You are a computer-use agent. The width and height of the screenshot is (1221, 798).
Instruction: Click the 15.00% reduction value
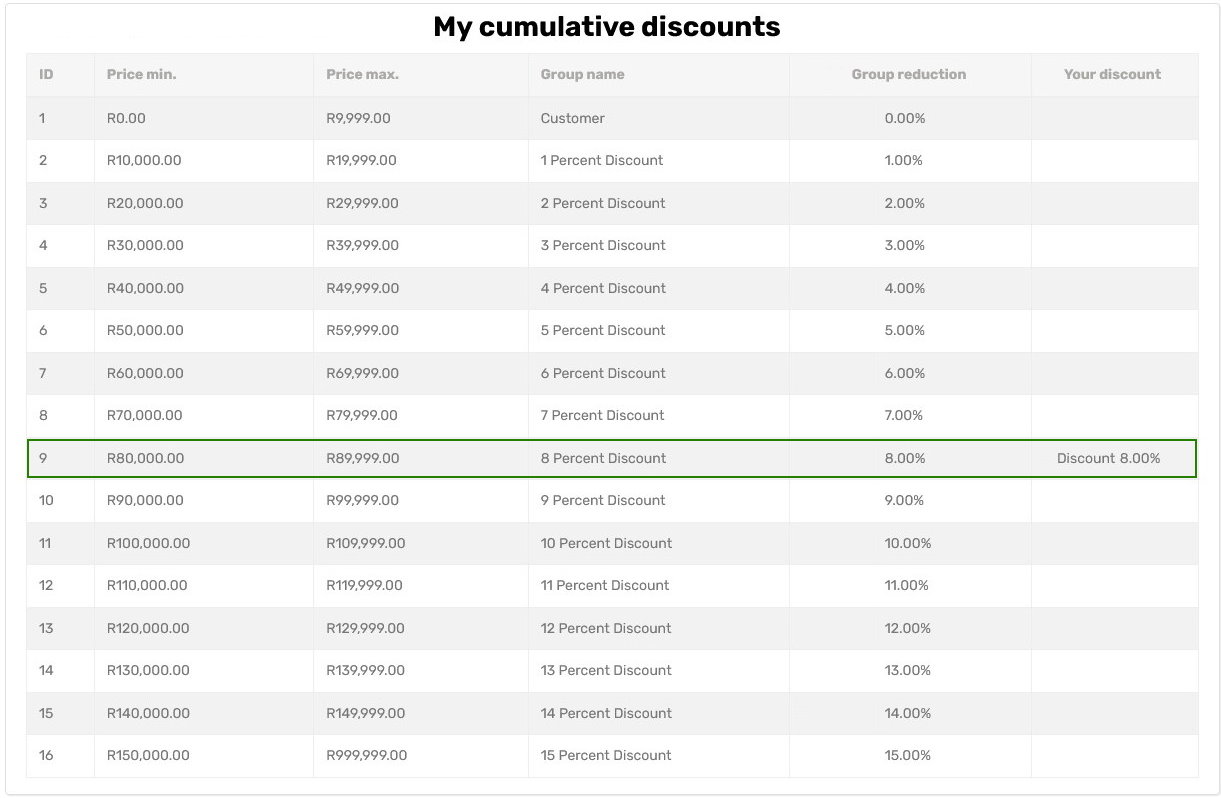click(908, 755)
